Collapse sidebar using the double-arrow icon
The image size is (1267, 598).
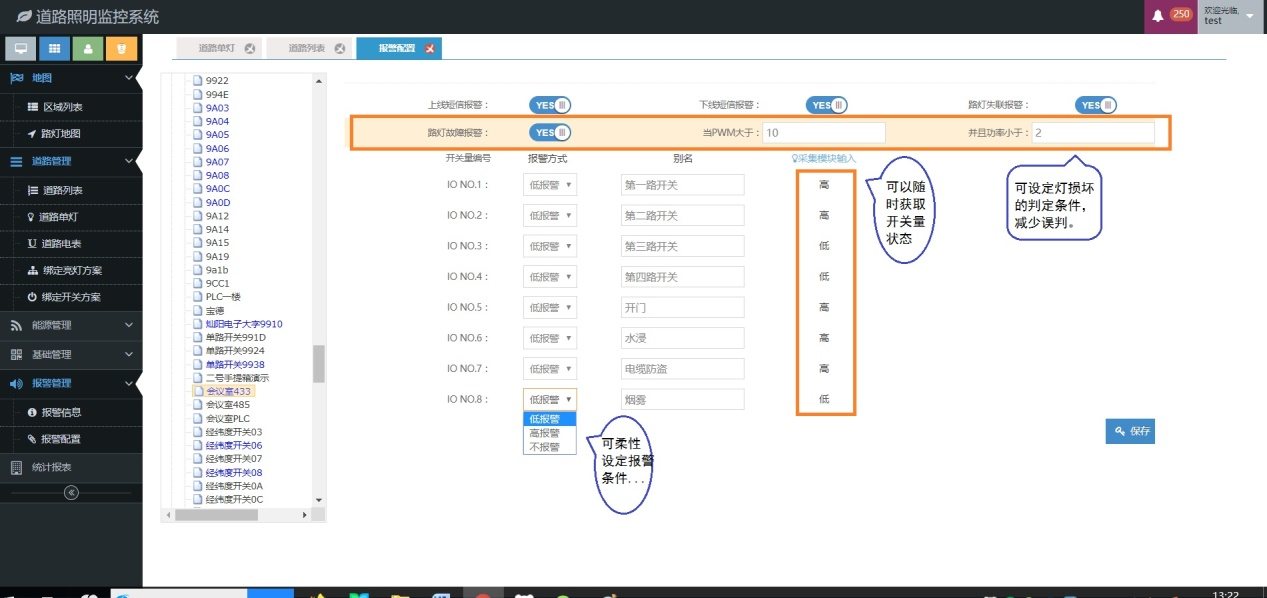pos(71,492)
